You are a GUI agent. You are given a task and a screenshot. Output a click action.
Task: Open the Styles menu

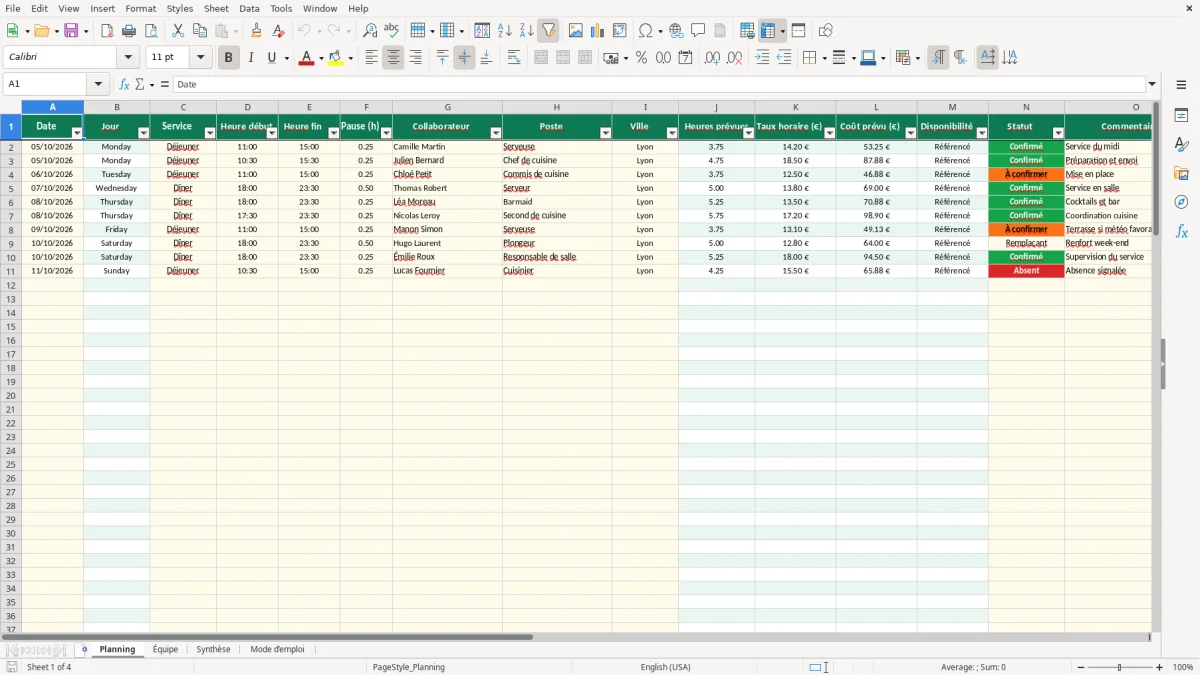(180, 8)
